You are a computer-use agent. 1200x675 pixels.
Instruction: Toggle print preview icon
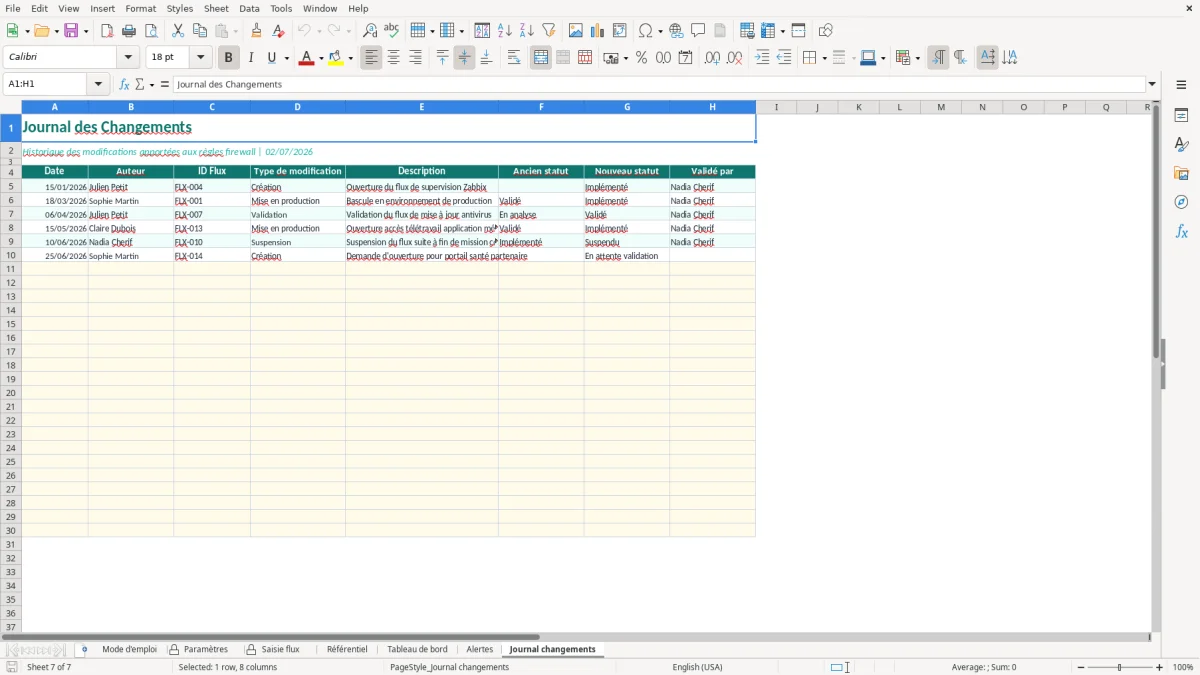coord(151,31)
